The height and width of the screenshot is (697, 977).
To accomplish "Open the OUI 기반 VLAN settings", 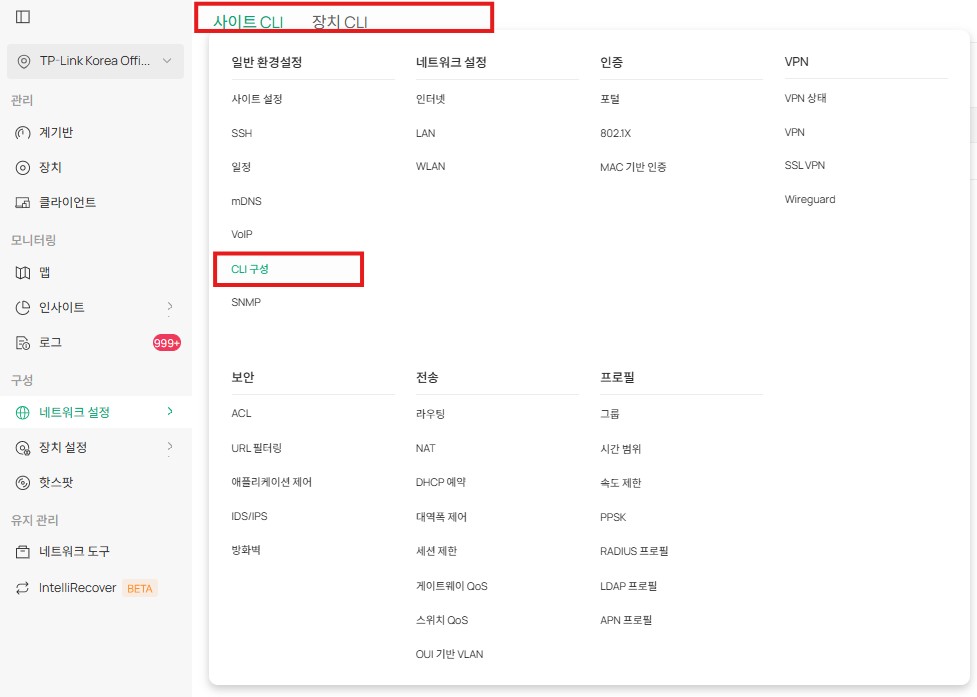I will 448,654.
